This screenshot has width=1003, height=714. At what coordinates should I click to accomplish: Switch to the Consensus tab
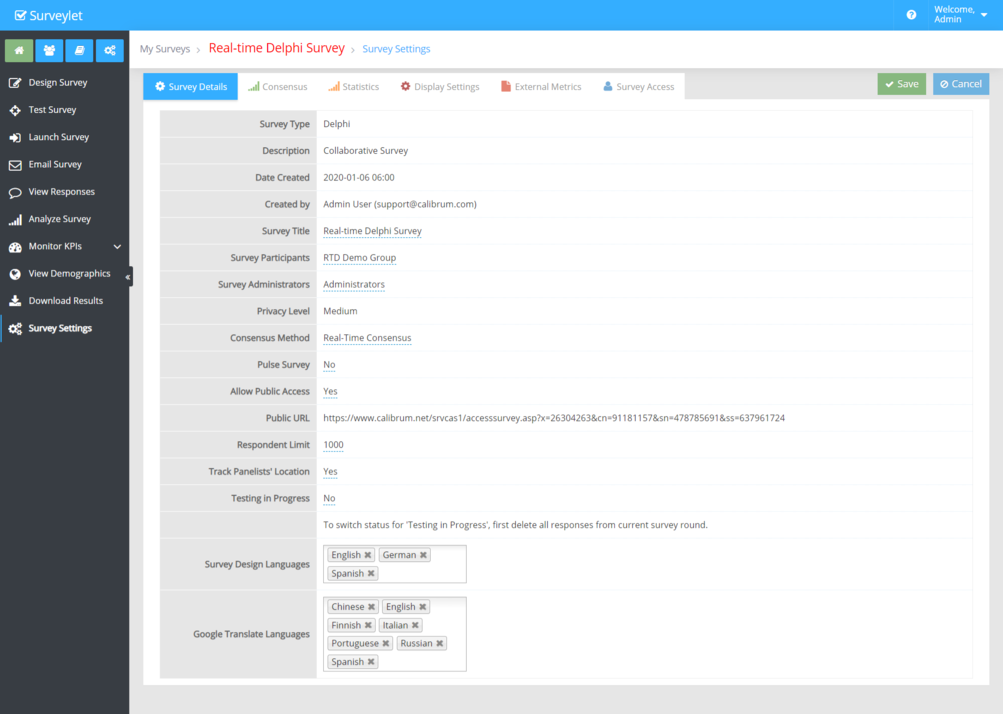277,87
